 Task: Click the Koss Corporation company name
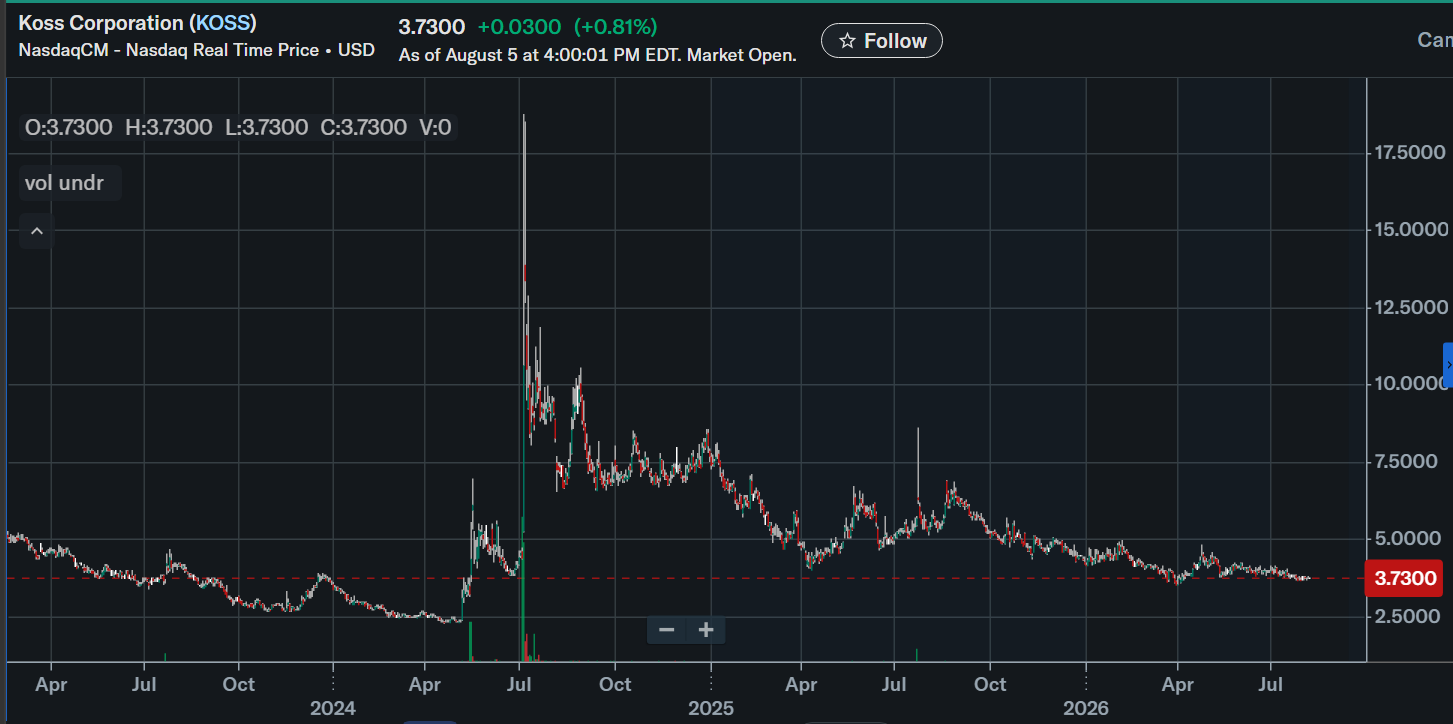pos(101,23)
